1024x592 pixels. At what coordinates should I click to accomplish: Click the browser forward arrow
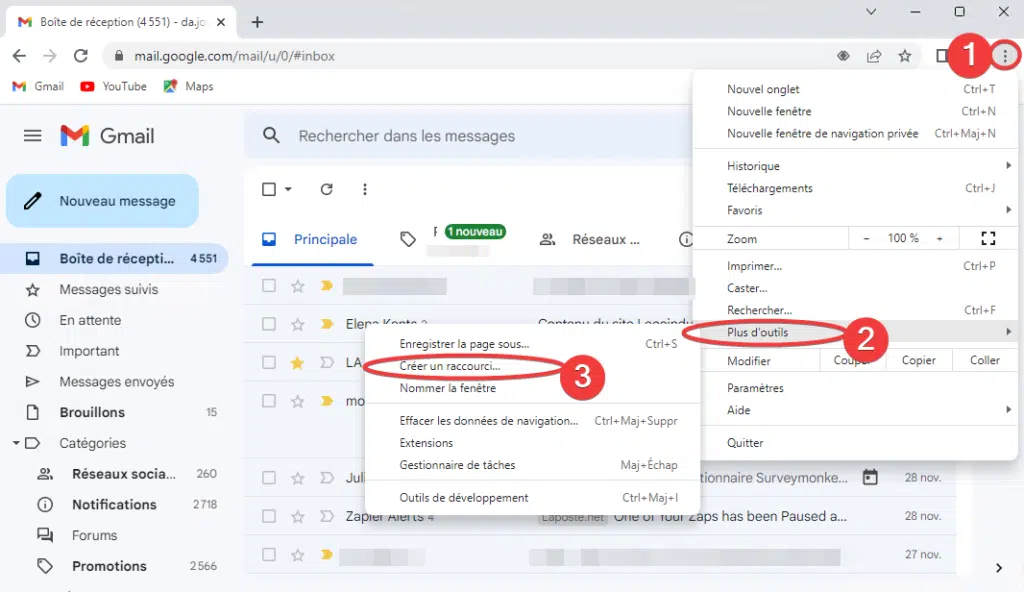pos(50,56)
